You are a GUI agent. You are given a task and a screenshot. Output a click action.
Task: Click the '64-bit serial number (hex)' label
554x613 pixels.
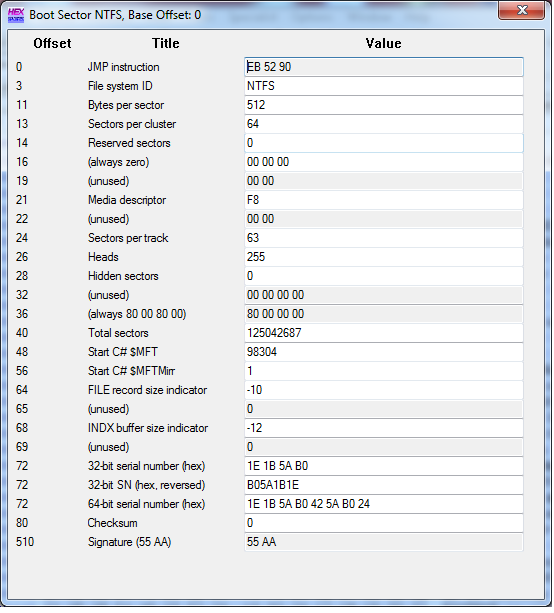[x=146, y=504]
